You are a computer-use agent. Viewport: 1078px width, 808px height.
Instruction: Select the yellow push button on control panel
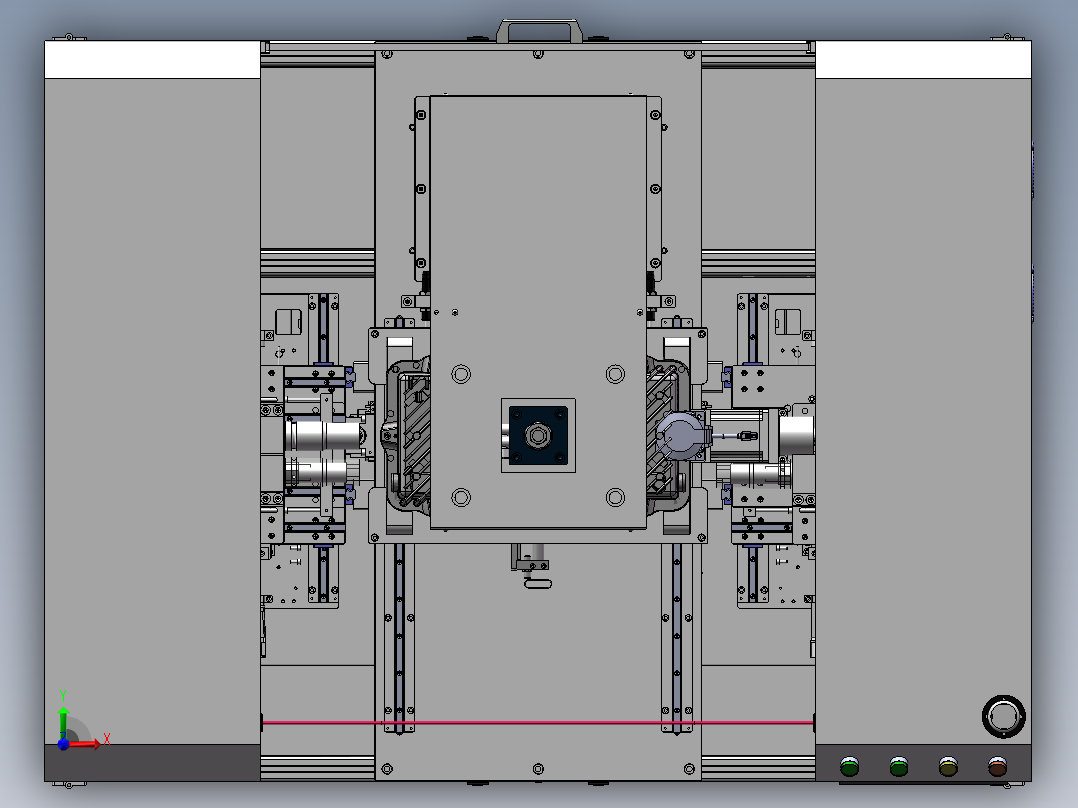click(948, 766)
